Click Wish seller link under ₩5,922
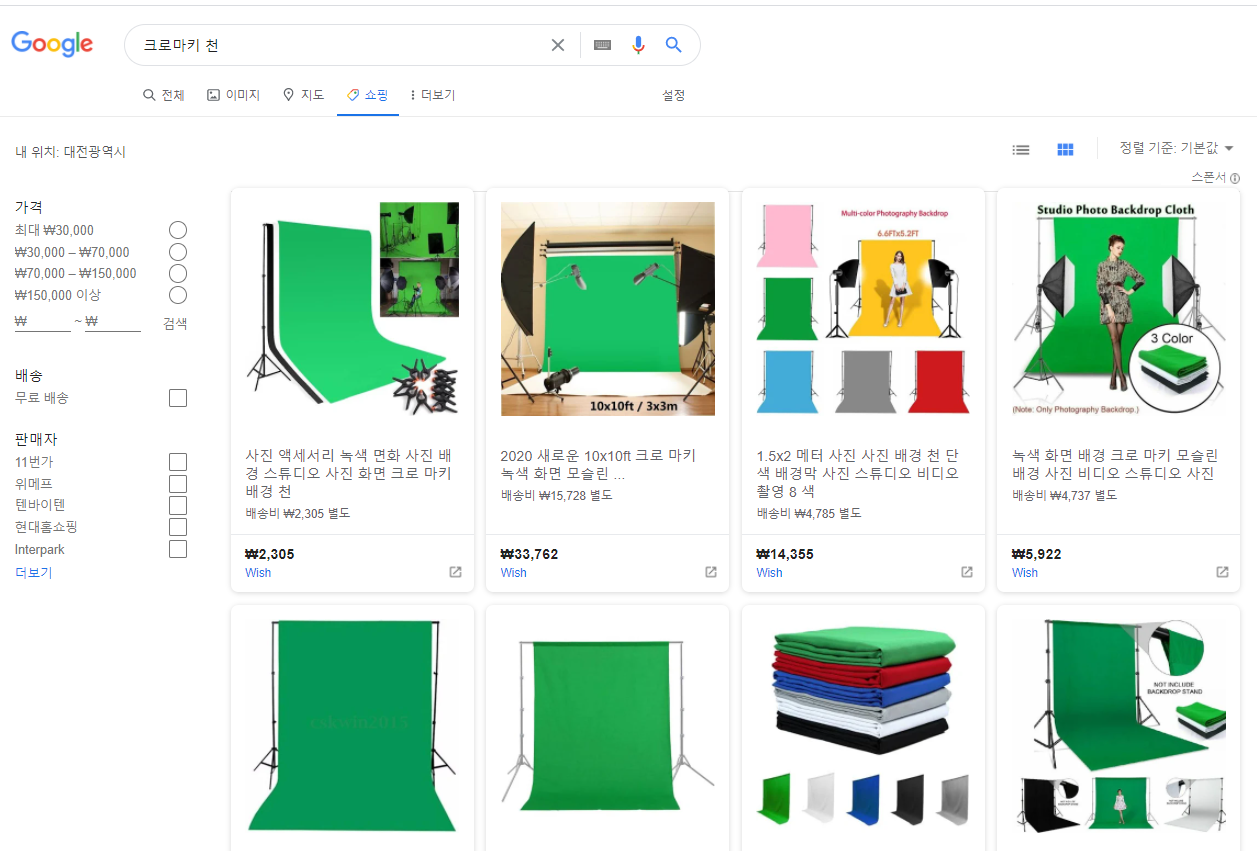 click(1025, 573)
